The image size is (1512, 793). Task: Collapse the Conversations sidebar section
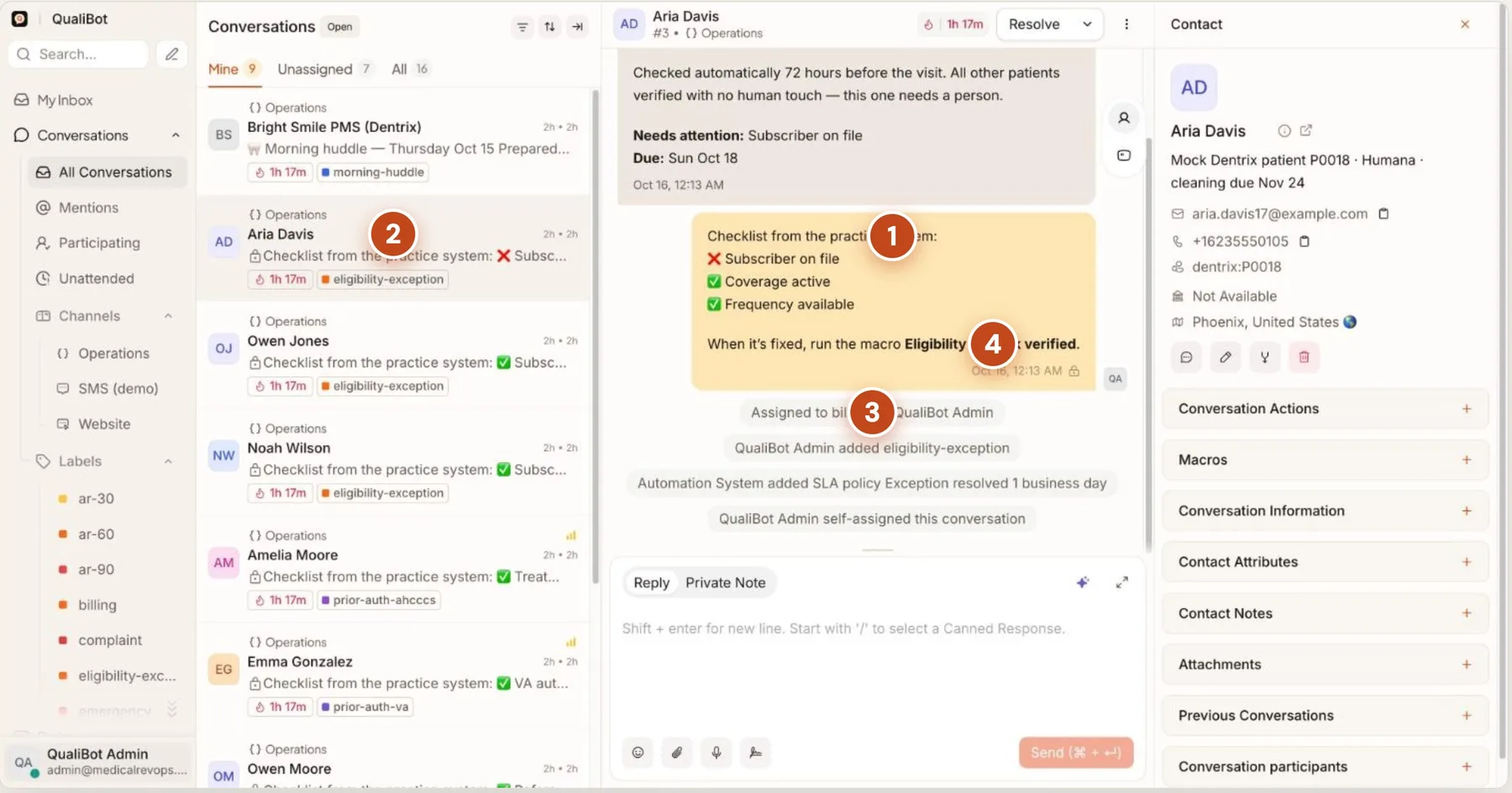coord(176,135)
